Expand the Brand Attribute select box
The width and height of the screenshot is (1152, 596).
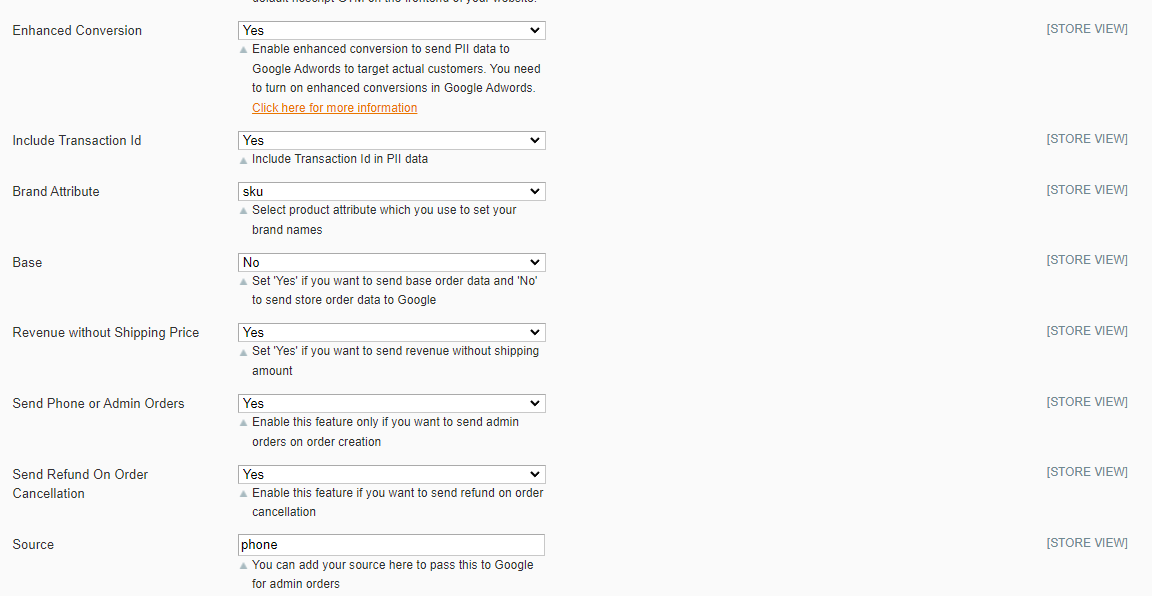point(391,191)
